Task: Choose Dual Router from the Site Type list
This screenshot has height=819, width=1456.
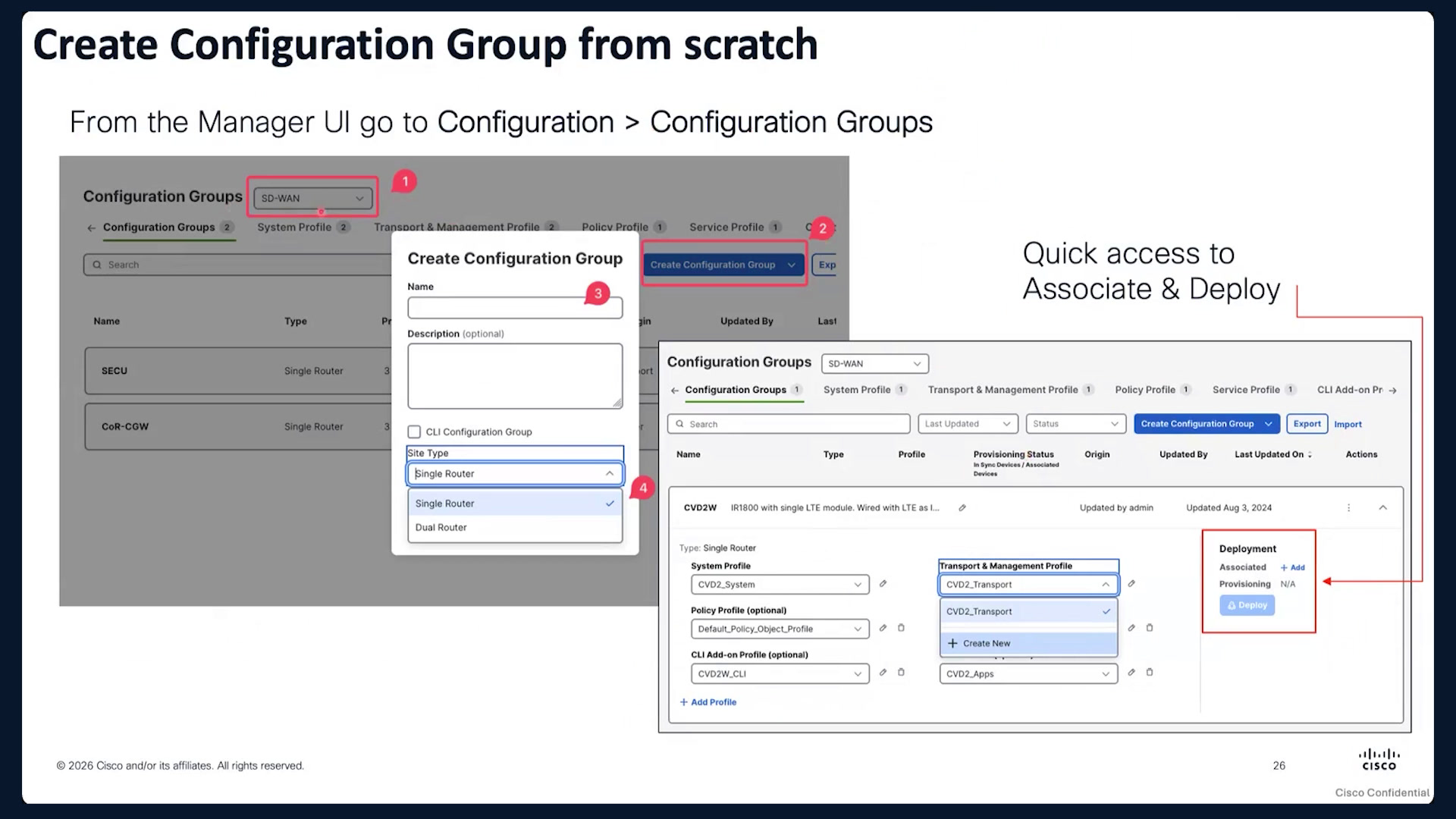Action: 515,528
